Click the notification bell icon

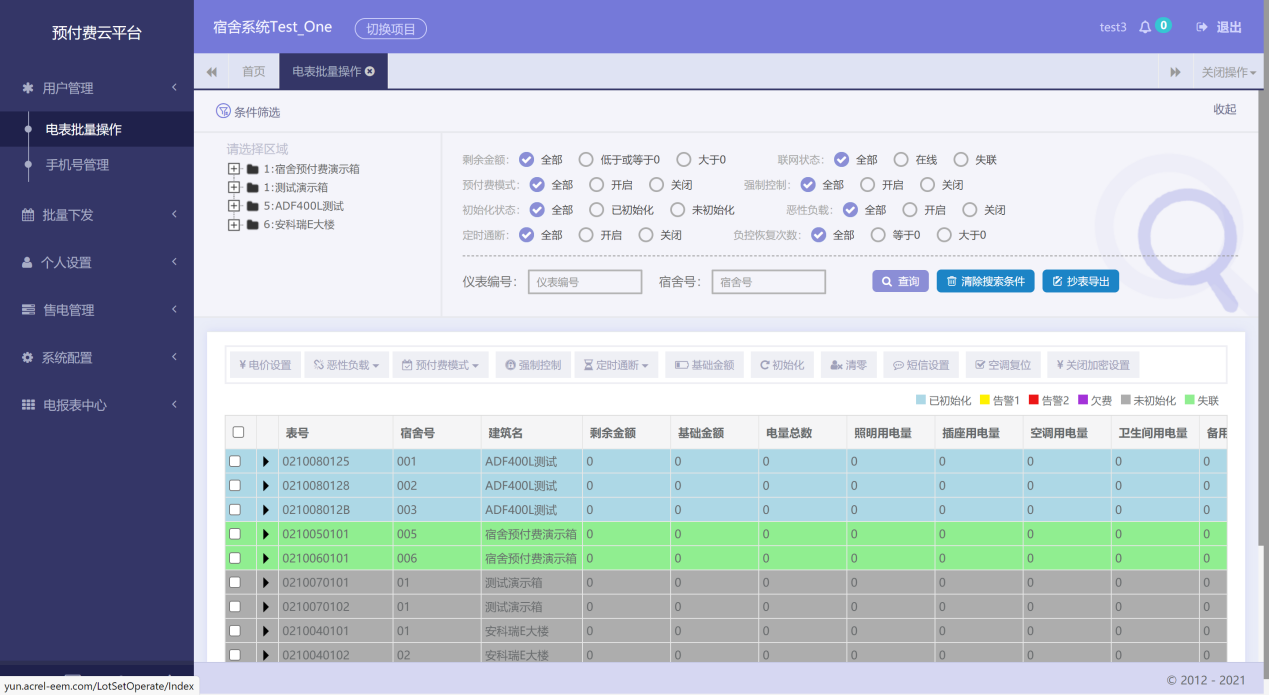1145,27
